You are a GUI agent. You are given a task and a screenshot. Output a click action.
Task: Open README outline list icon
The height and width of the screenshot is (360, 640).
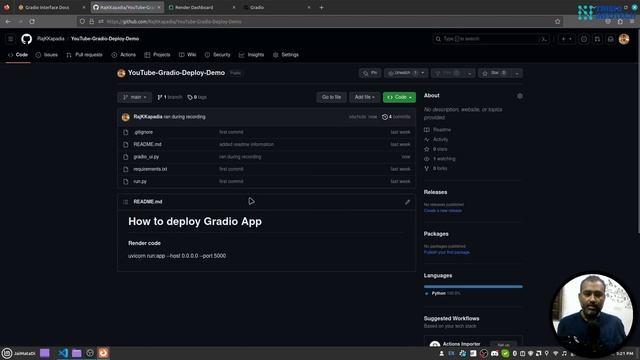(126, 202)
